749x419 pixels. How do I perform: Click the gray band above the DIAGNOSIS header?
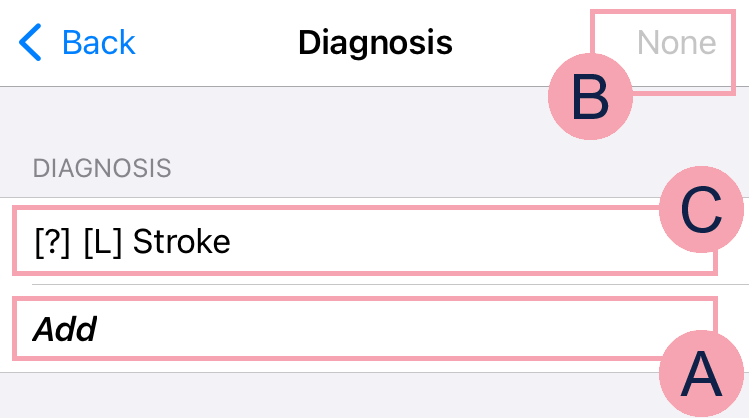coord(300,115)
